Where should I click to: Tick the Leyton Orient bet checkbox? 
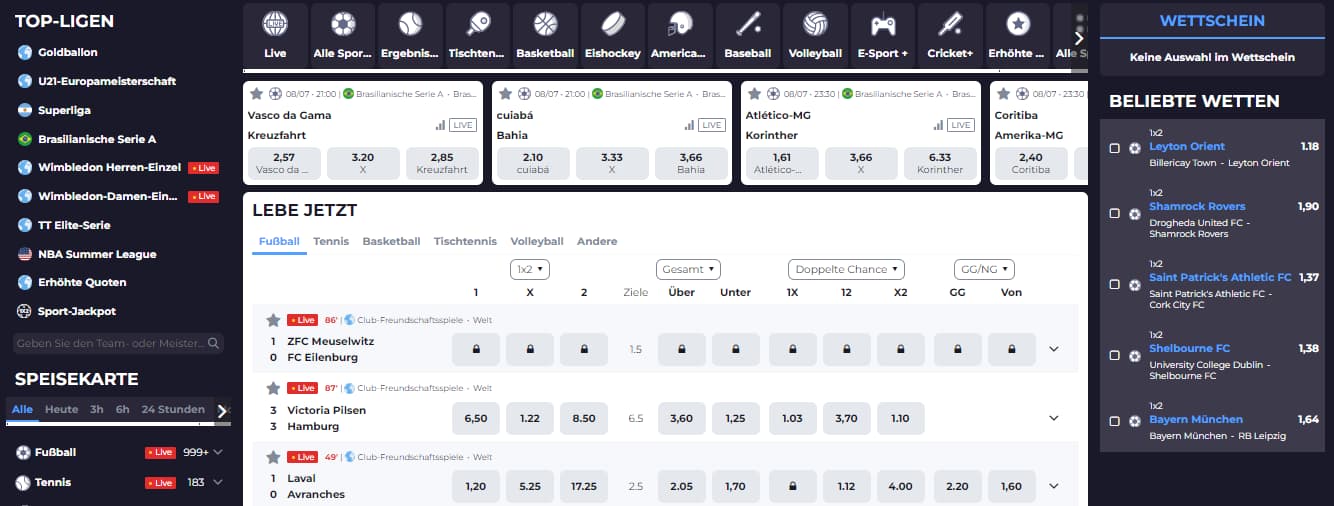1115,148
